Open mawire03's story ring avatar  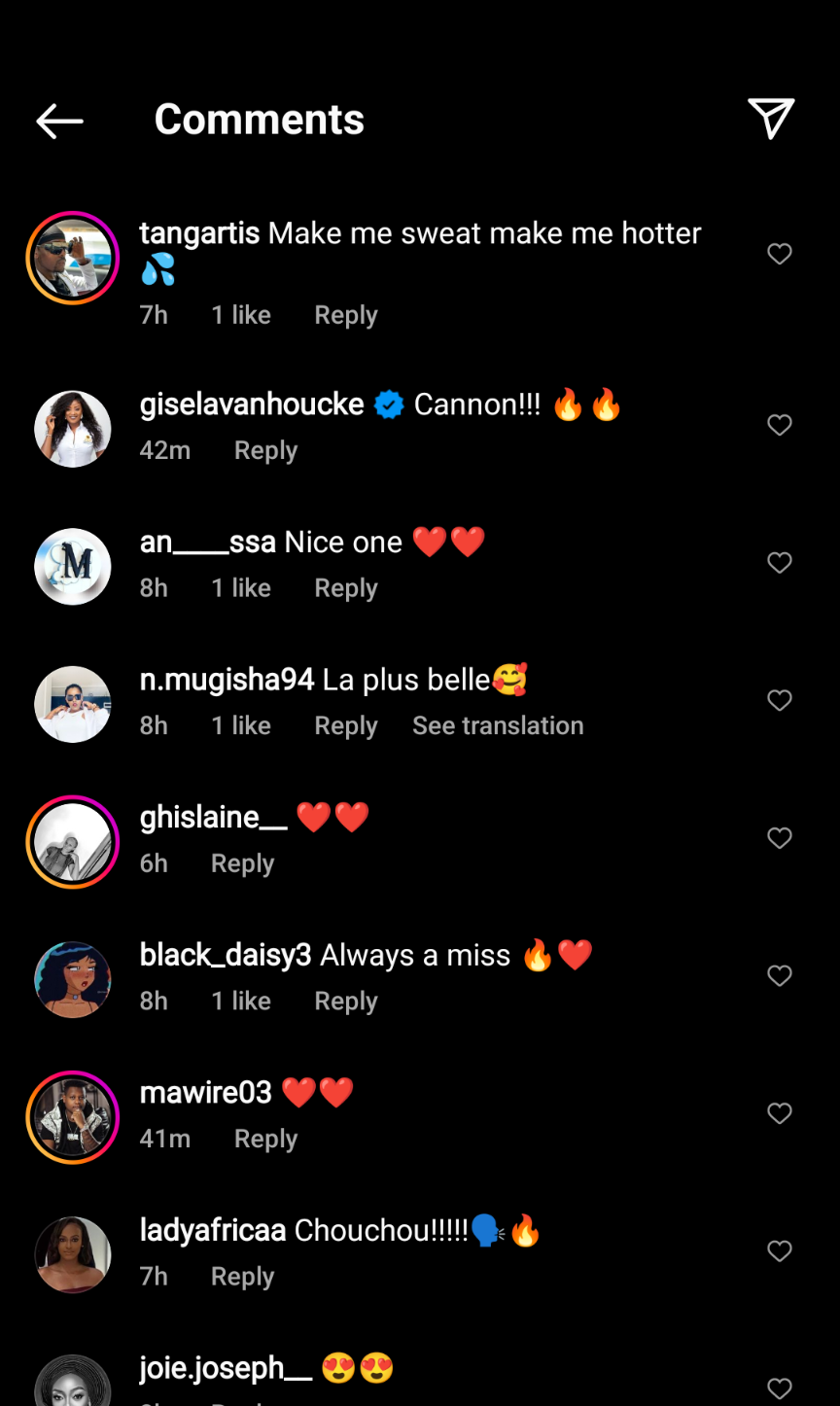coord(73,1117)
